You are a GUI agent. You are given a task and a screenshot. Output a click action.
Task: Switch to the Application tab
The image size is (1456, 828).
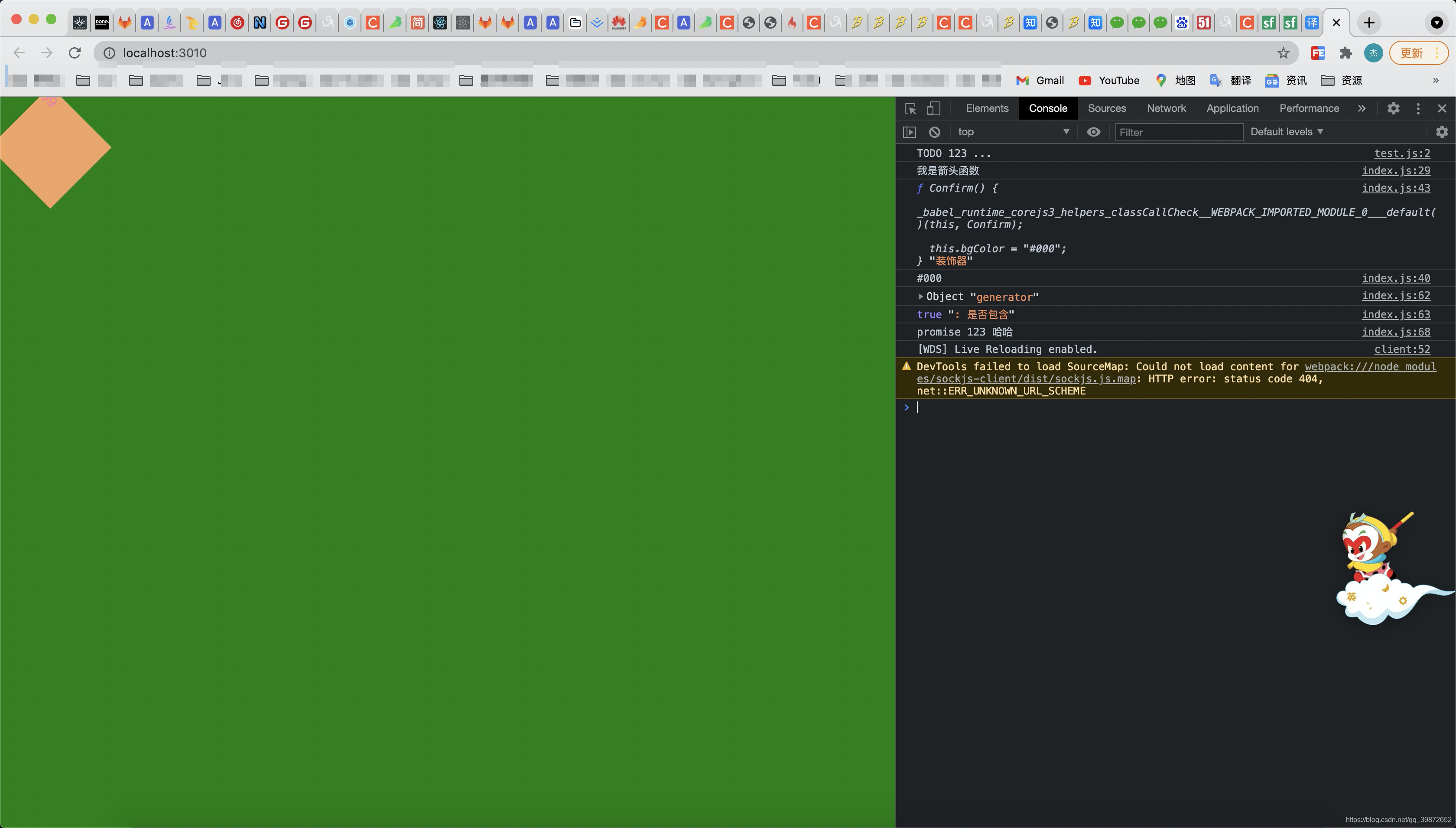coord(1232,109)
